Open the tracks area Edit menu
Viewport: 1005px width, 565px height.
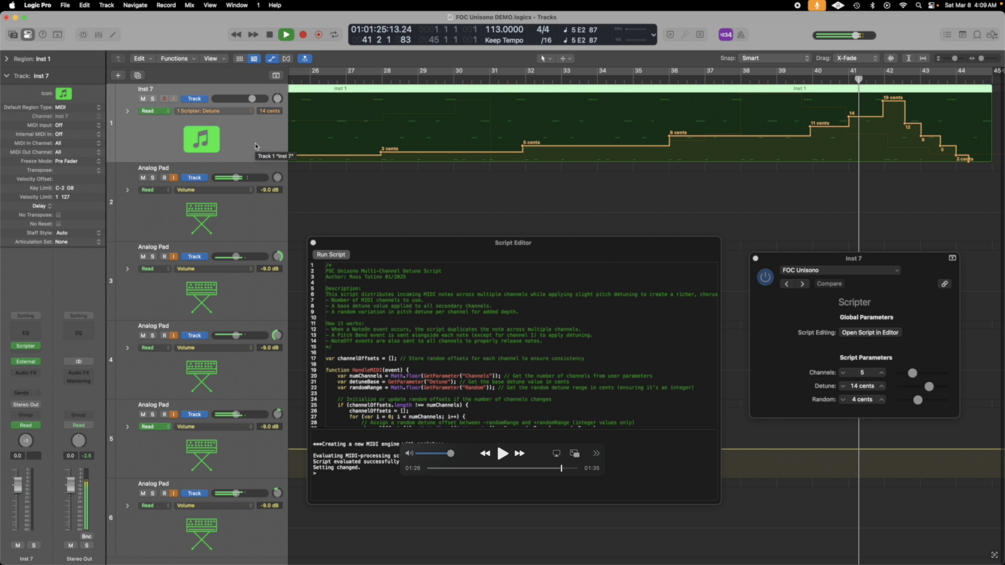(142, 58)
